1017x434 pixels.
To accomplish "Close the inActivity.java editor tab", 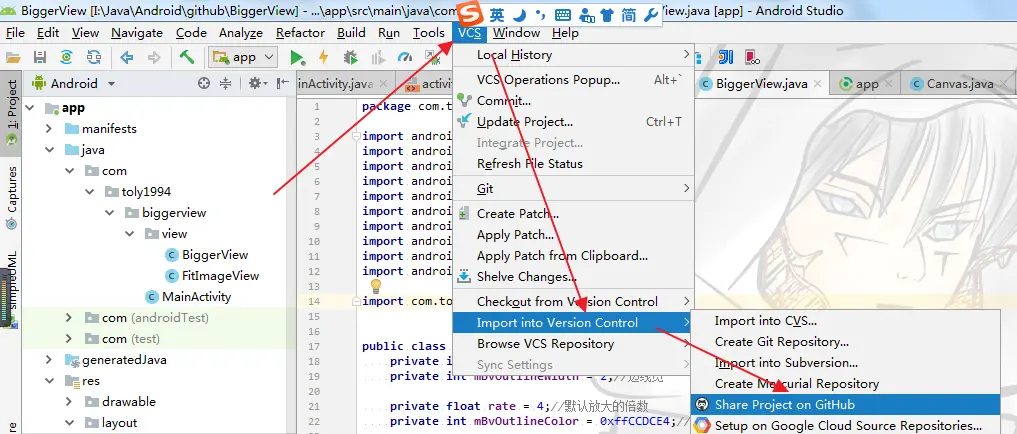I will click(383, 84).
